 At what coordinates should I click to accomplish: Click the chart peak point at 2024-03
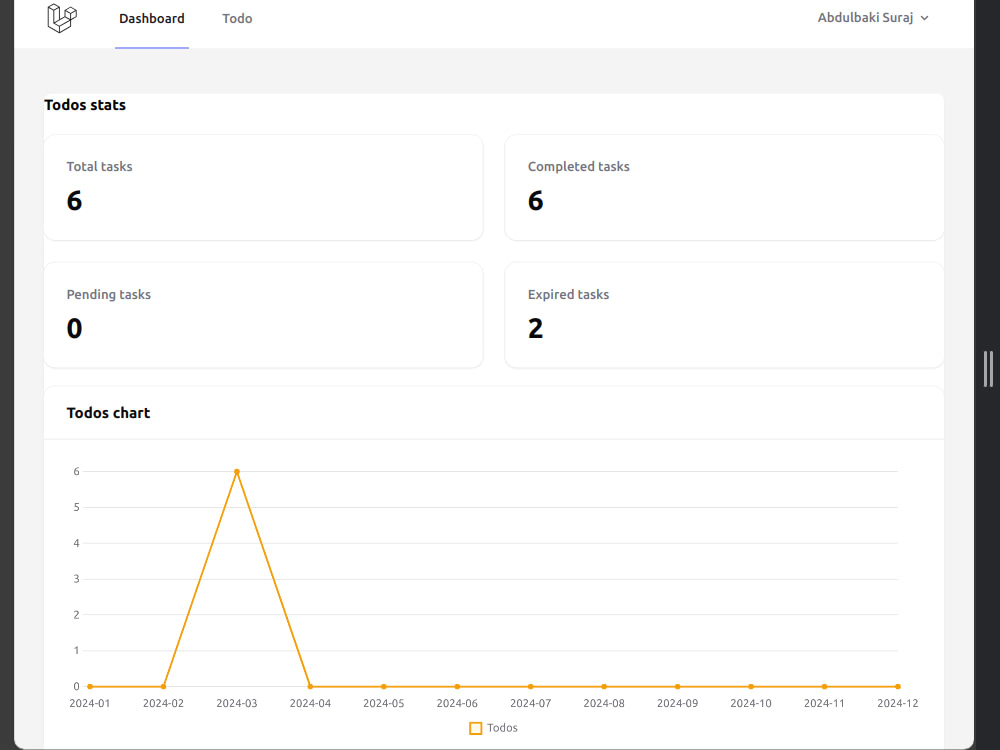(237, 471)
